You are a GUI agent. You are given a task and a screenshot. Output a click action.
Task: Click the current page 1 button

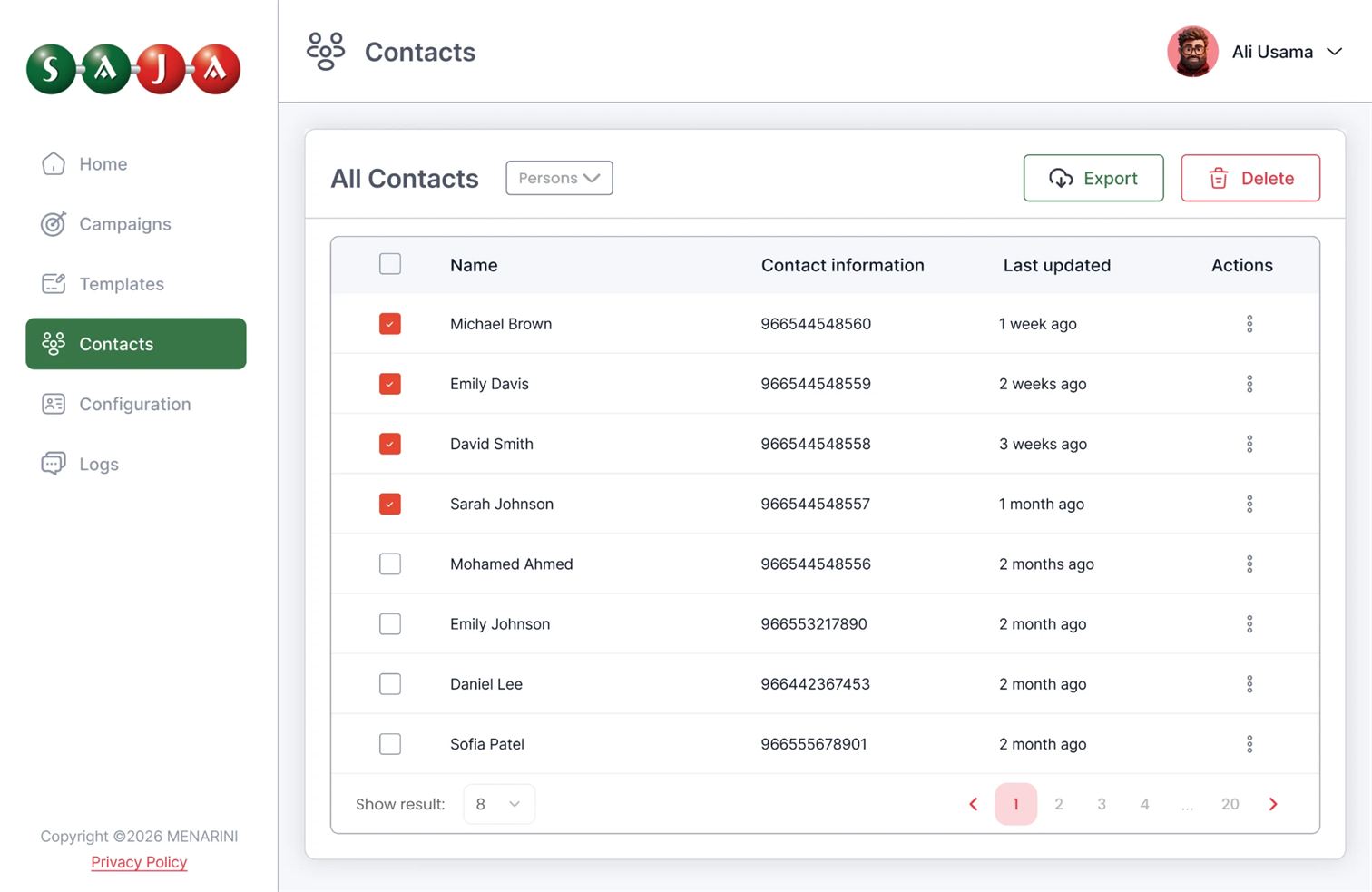point(1016,804)
